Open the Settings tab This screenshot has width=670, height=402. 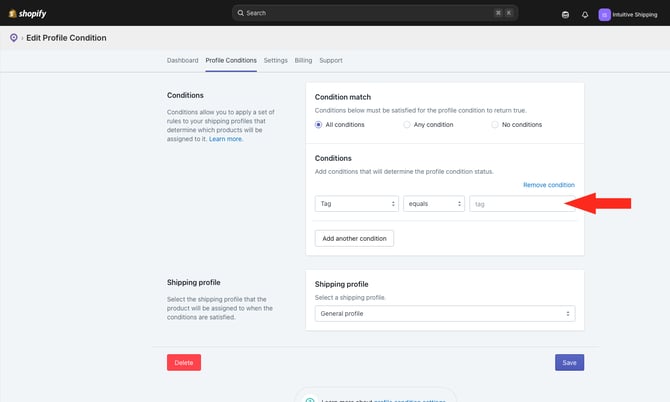tap(276, 60)
